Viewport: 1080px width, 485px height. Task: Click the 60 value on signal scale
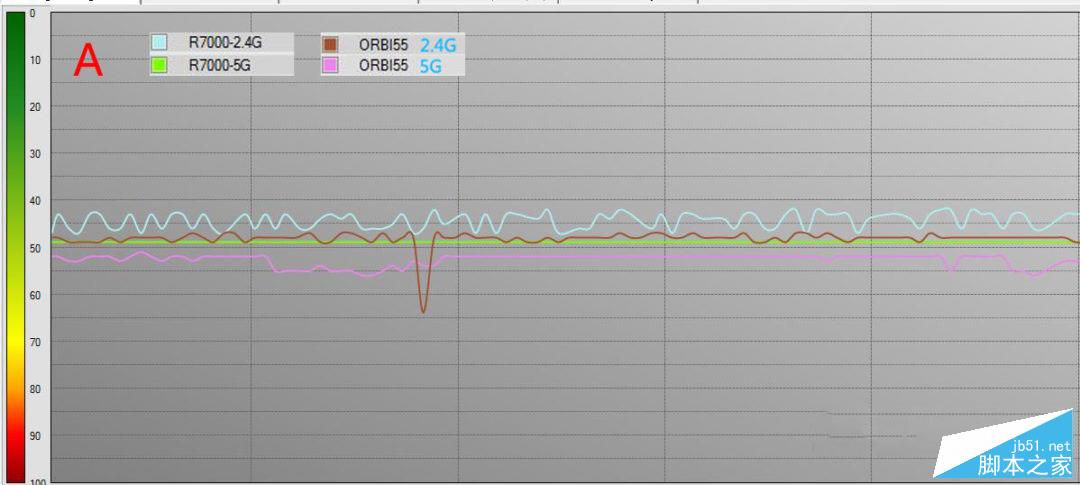pos(36,295)
